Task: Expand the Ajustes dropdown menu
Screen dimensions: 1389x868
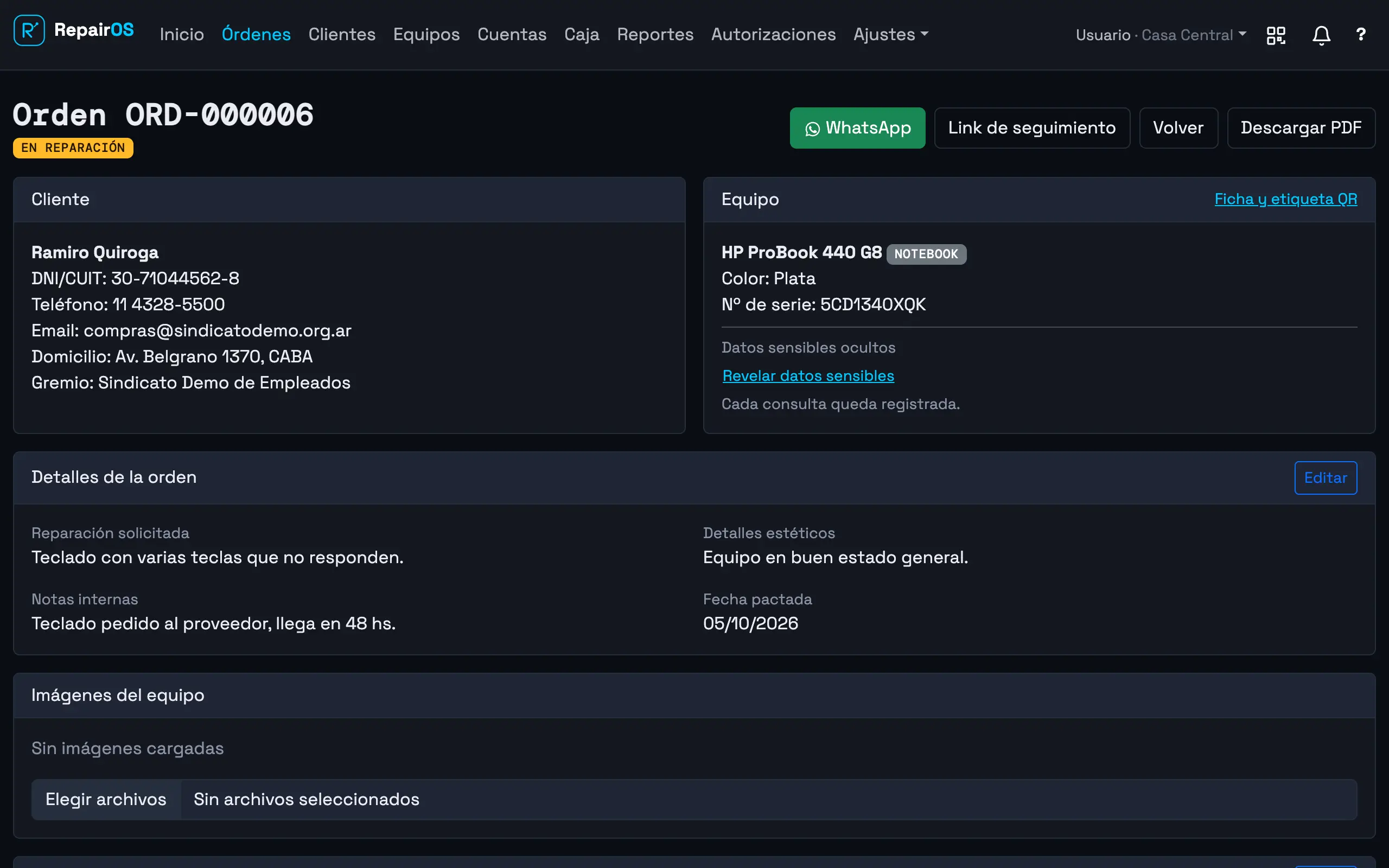Action: tap(891, 34)
